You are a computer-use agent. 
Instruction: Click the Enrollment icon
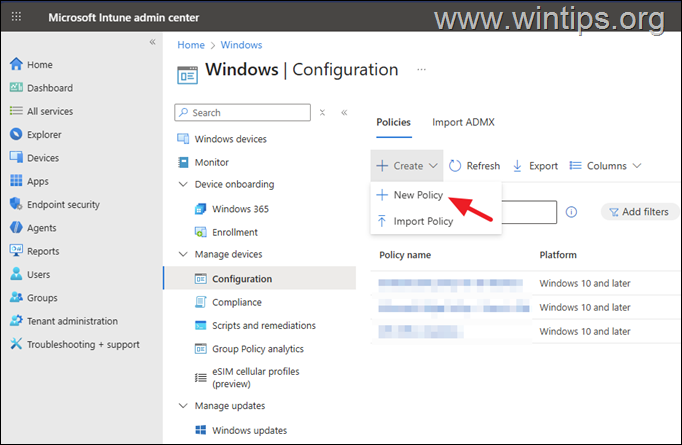(201, 232)
